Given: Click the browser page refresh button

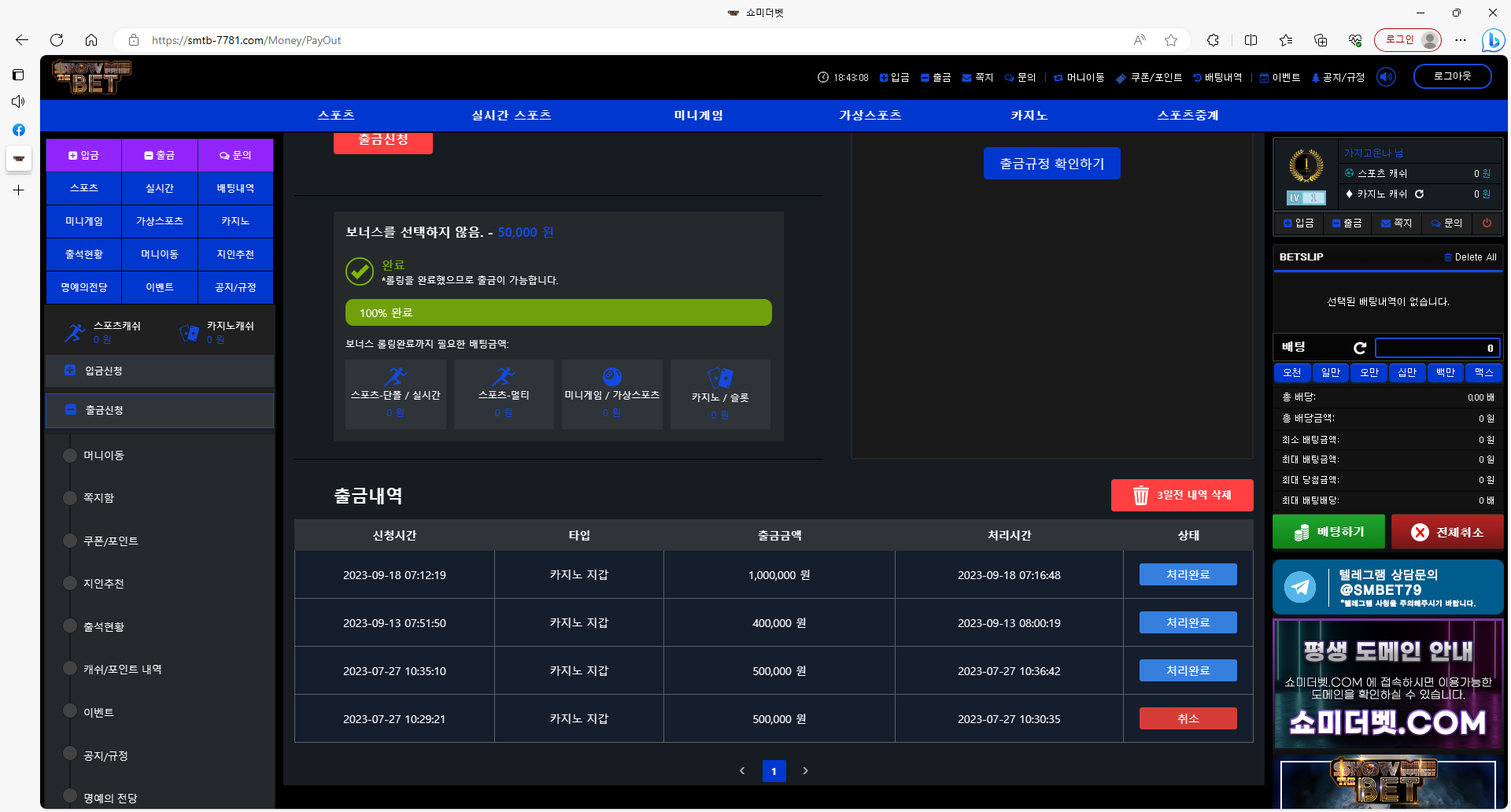Looking at the screenshot, I should pos(57,40).
